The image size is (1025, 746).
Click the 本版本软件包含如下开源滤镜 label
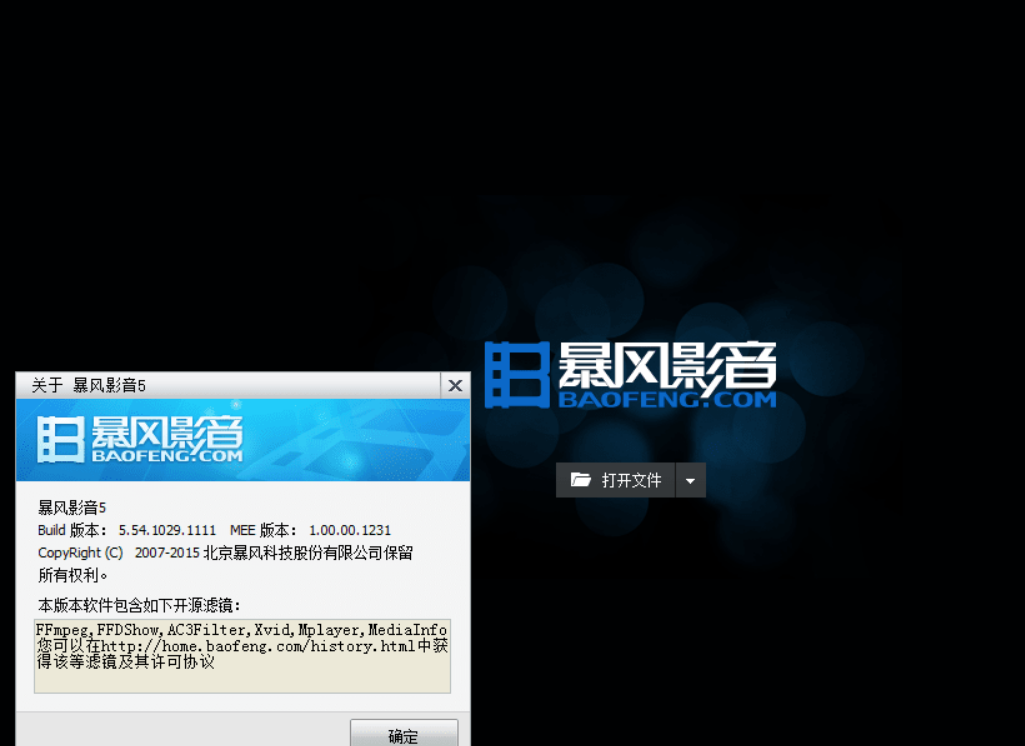pyautogui.click(x=139, y=605)
